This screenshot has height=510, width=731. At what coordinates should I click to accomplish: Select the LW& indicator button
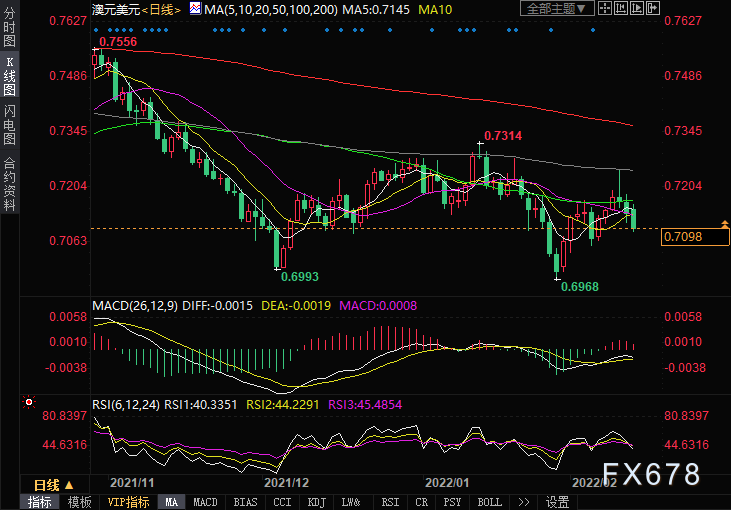coord(351,502)
